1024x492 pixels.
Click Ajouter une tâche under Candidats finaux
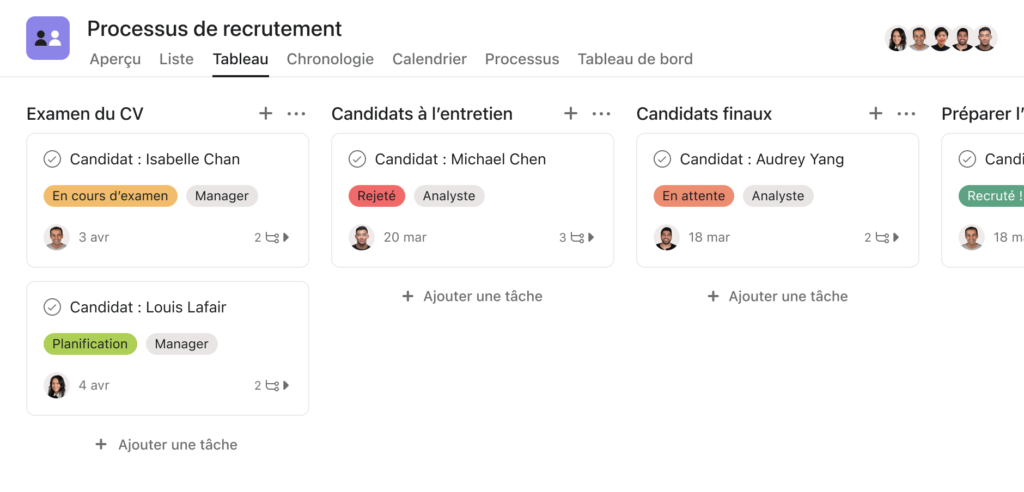click(x=778, y=296)
